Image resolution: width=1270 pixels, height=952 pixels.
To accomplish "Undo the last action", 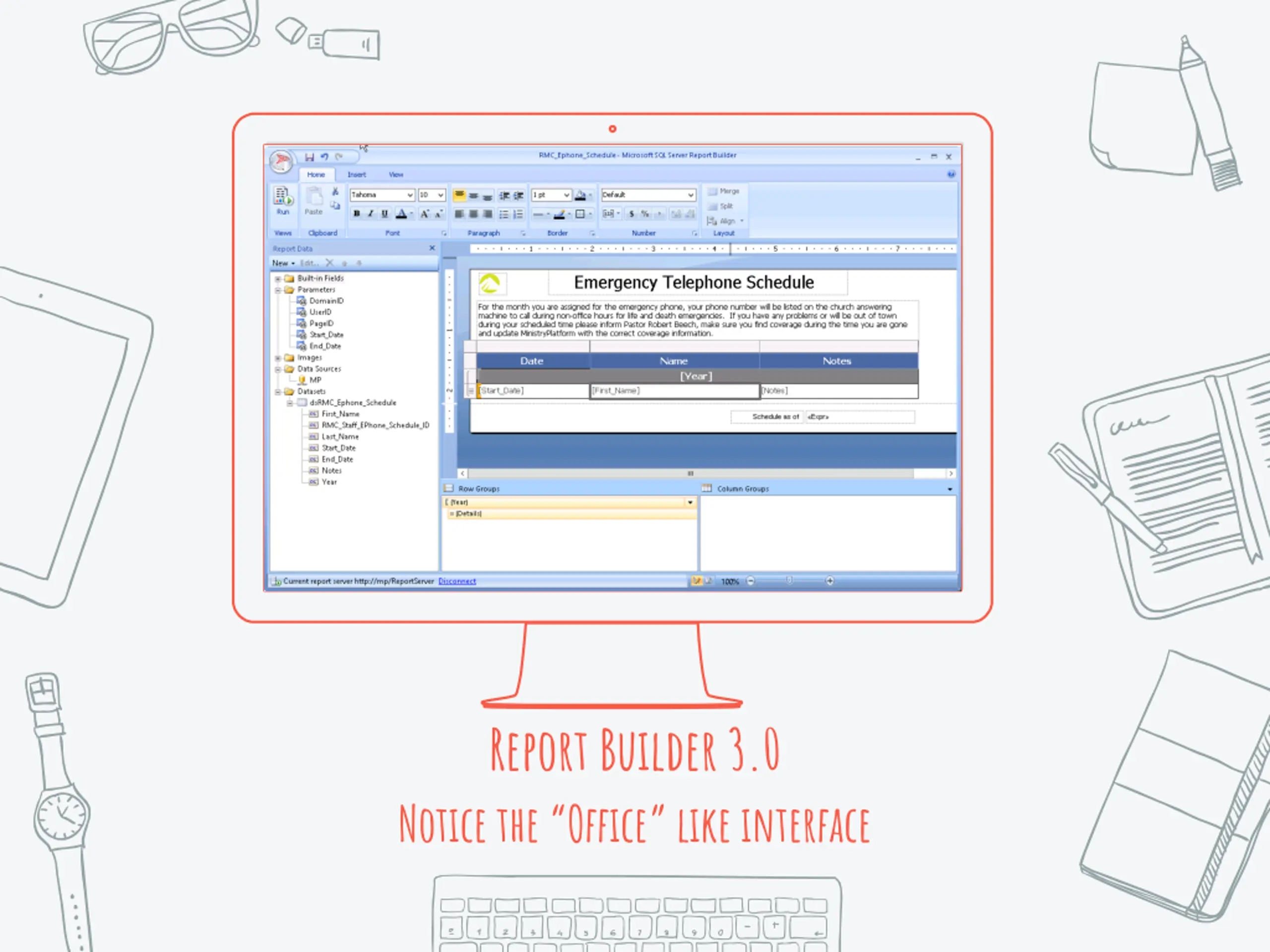I will pos(324,157).
